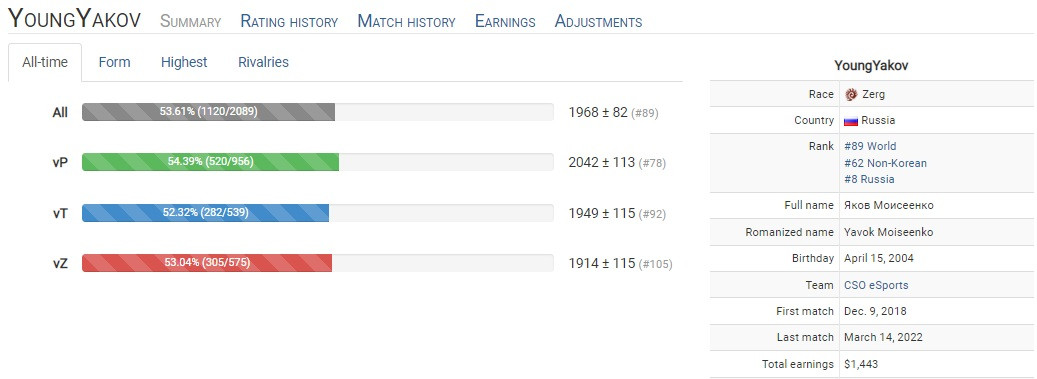Click the gray All win-rate bar
Image resolution: width=1037 pixels, height=379 pixels.
pos(208,112)
